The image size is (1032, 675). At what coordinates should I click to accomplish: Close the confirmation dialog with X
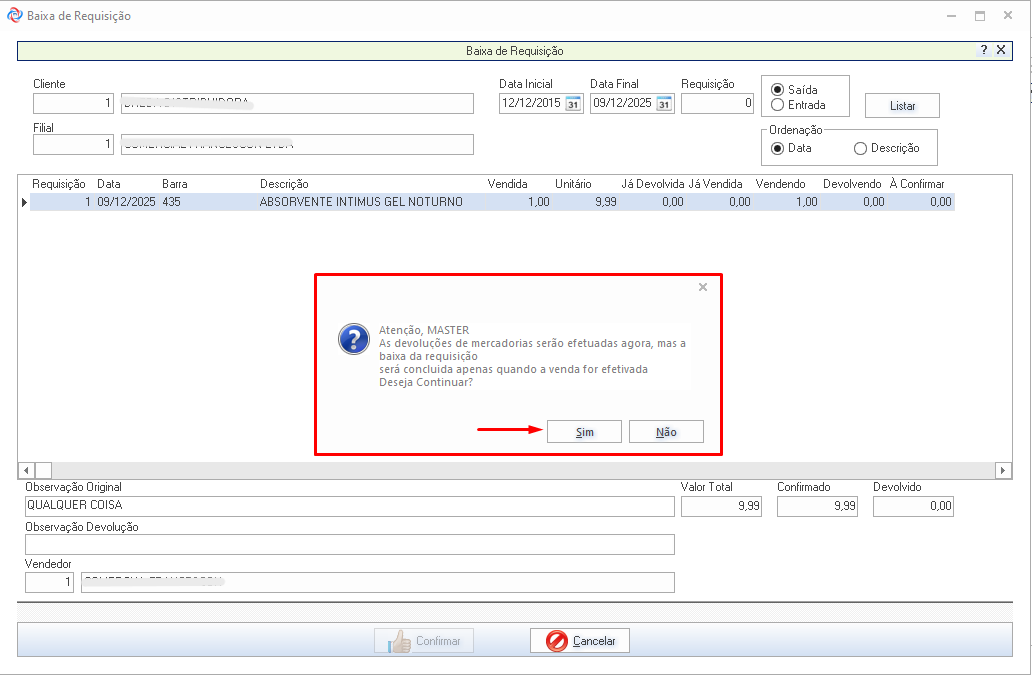[702, 287]
